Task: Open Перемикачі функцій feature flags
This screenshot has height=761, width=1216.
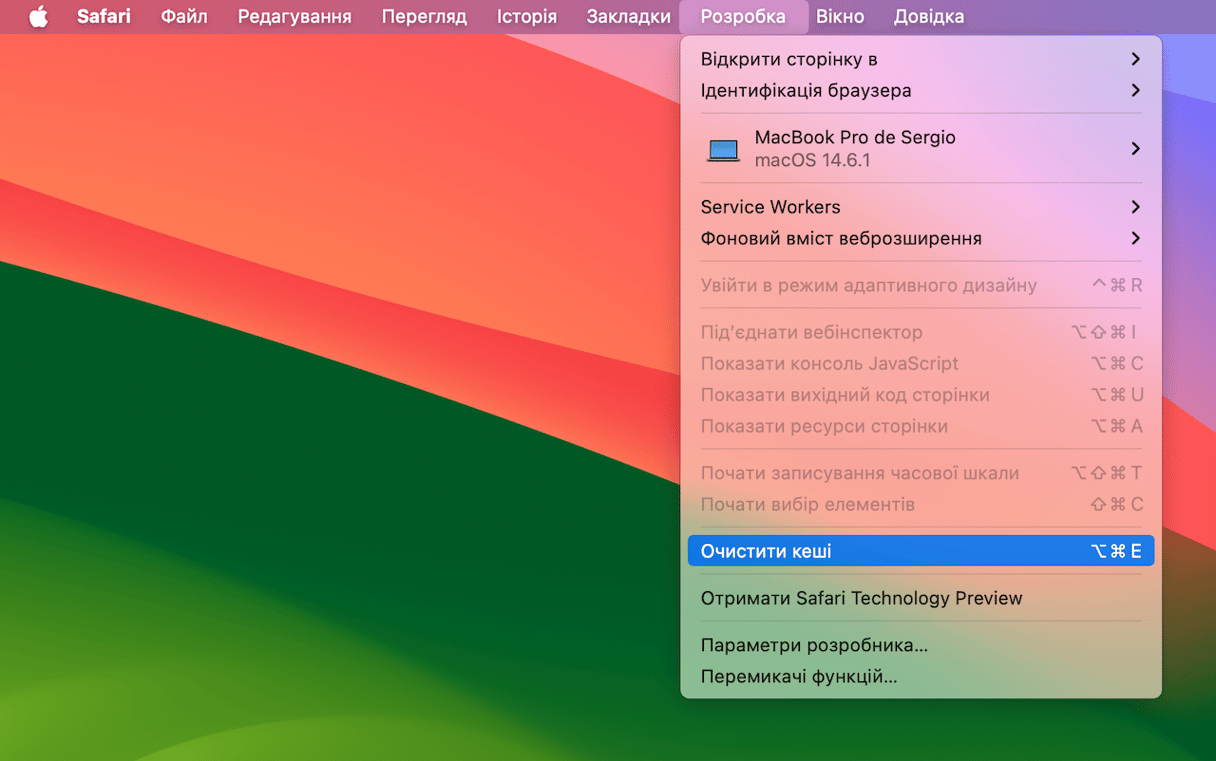Action: coord(798,676)
